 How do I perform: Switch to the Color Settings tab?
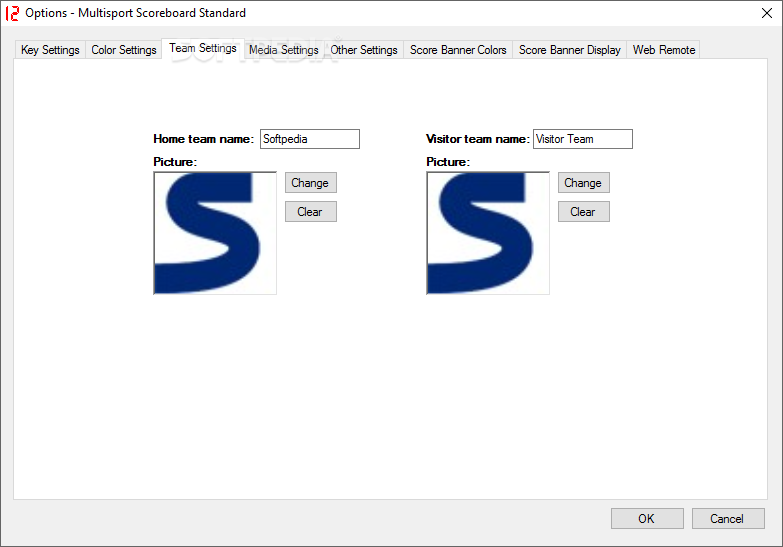coord(123,50)
